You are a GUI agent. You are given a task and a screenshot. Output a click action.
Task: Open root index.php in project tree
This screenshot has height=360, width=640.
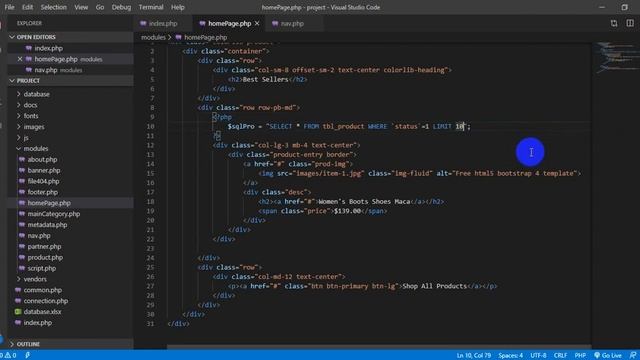tap(38, 323)
